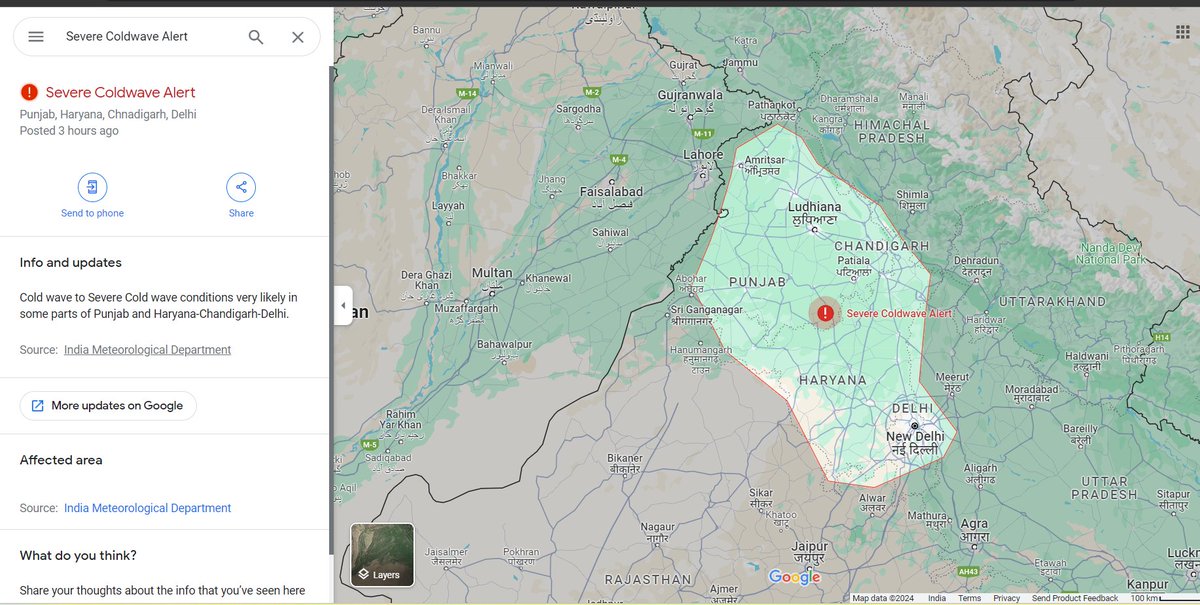The image size is (1200, 605).
Task: Click More updates on Google button
Action: pyautogui.click(x=108, y=406)
